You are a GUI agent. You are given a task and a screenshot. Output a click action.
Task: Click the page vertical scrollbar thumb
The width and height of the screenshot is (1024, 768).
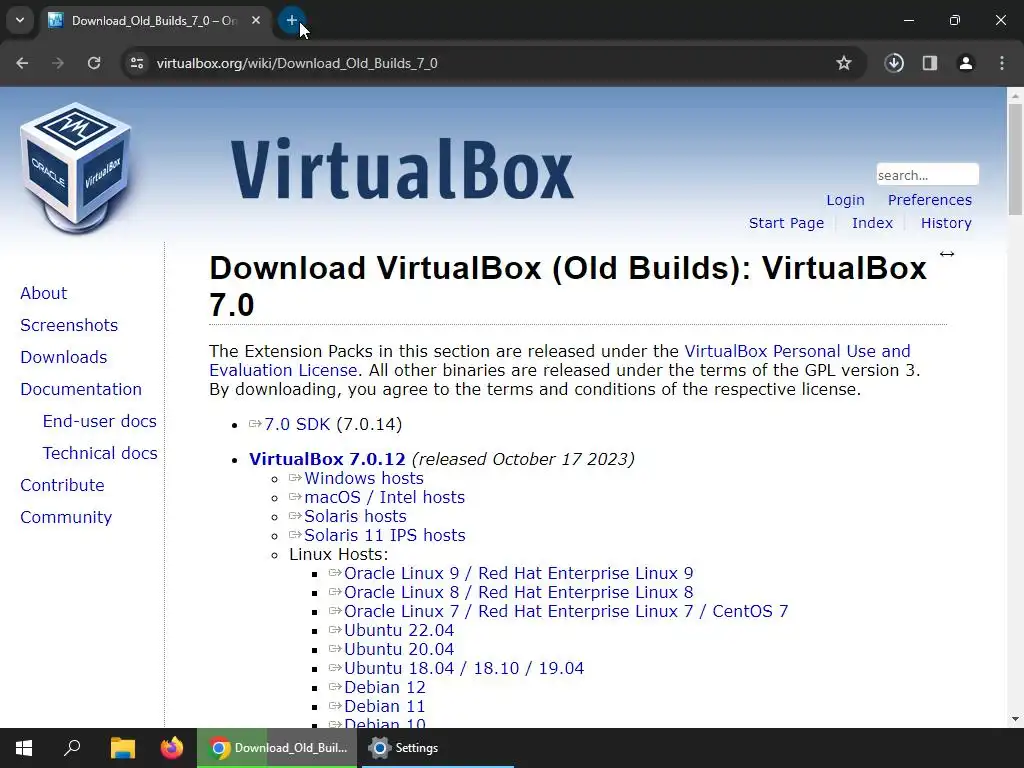click(x=1015, y=159)
